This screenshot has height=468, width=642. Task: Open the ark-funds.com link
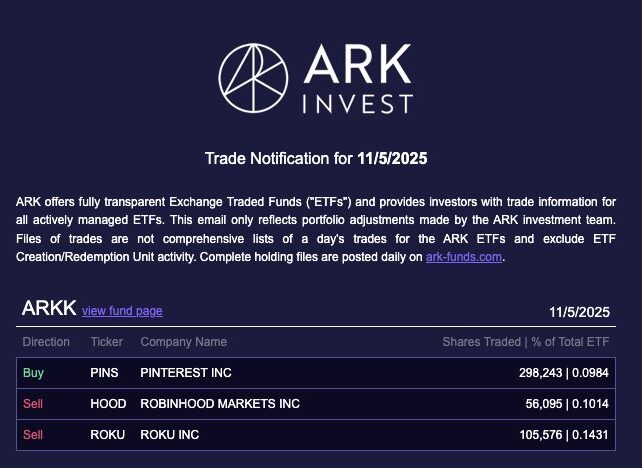pyautogui.click(x=464, y=257)
